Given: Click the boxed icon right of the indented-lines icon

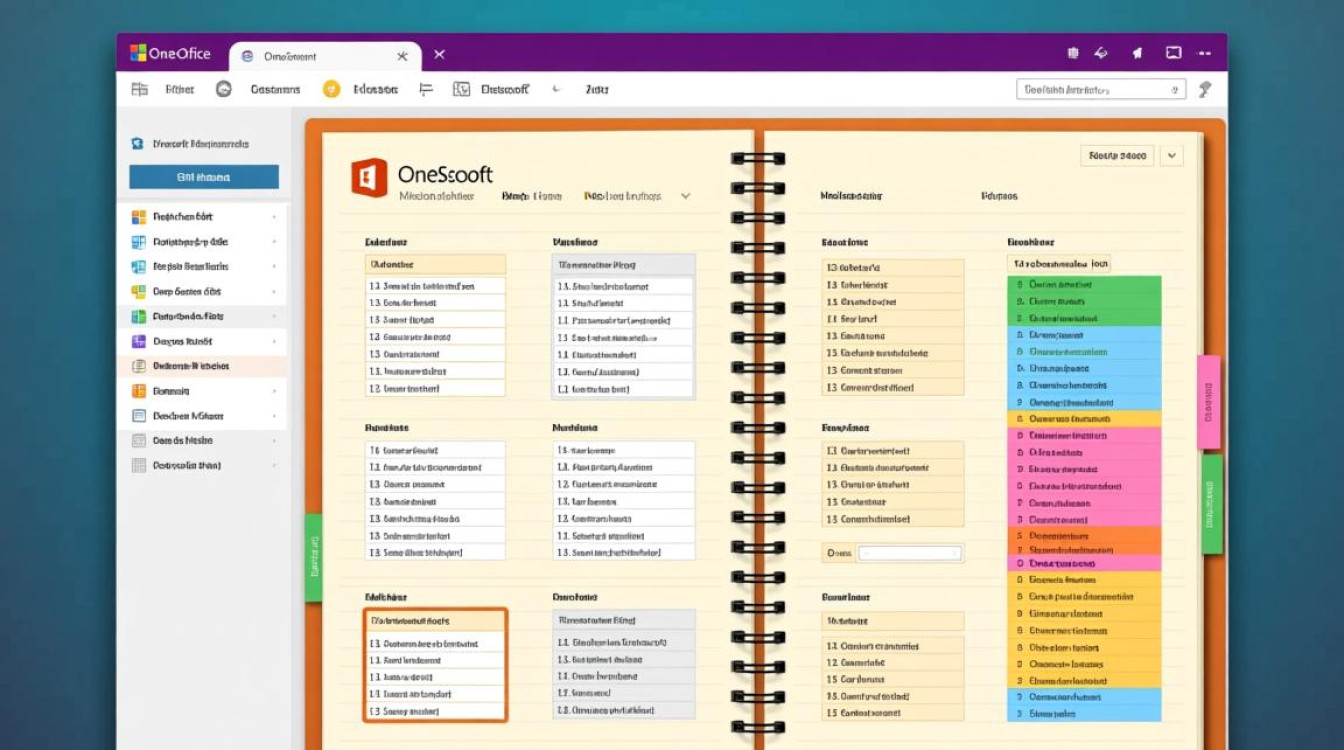Looking at the screenshot, I should coord(461,89).
